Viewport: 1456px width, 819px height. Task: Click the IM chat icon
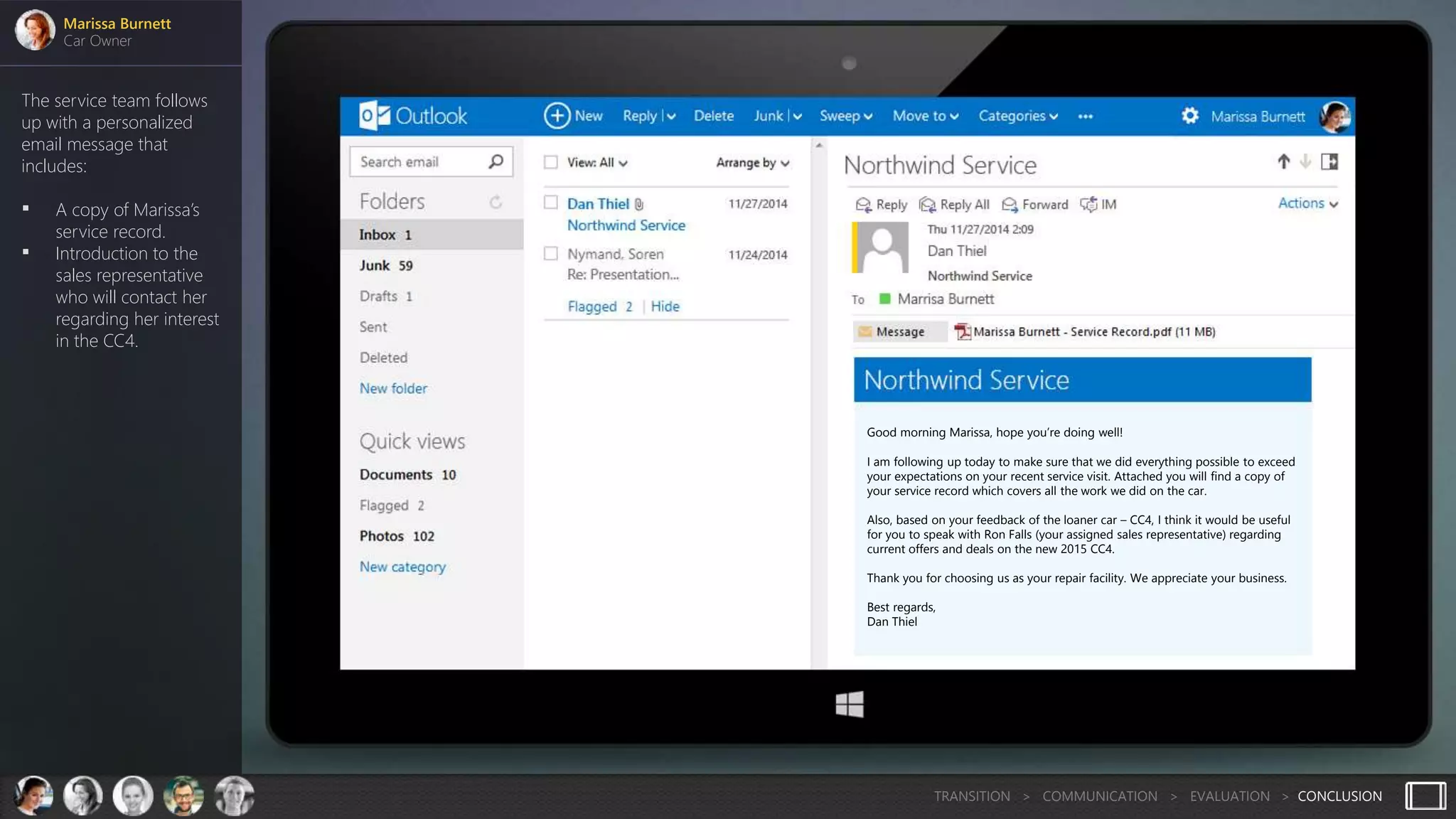(x=1088, y=205)
